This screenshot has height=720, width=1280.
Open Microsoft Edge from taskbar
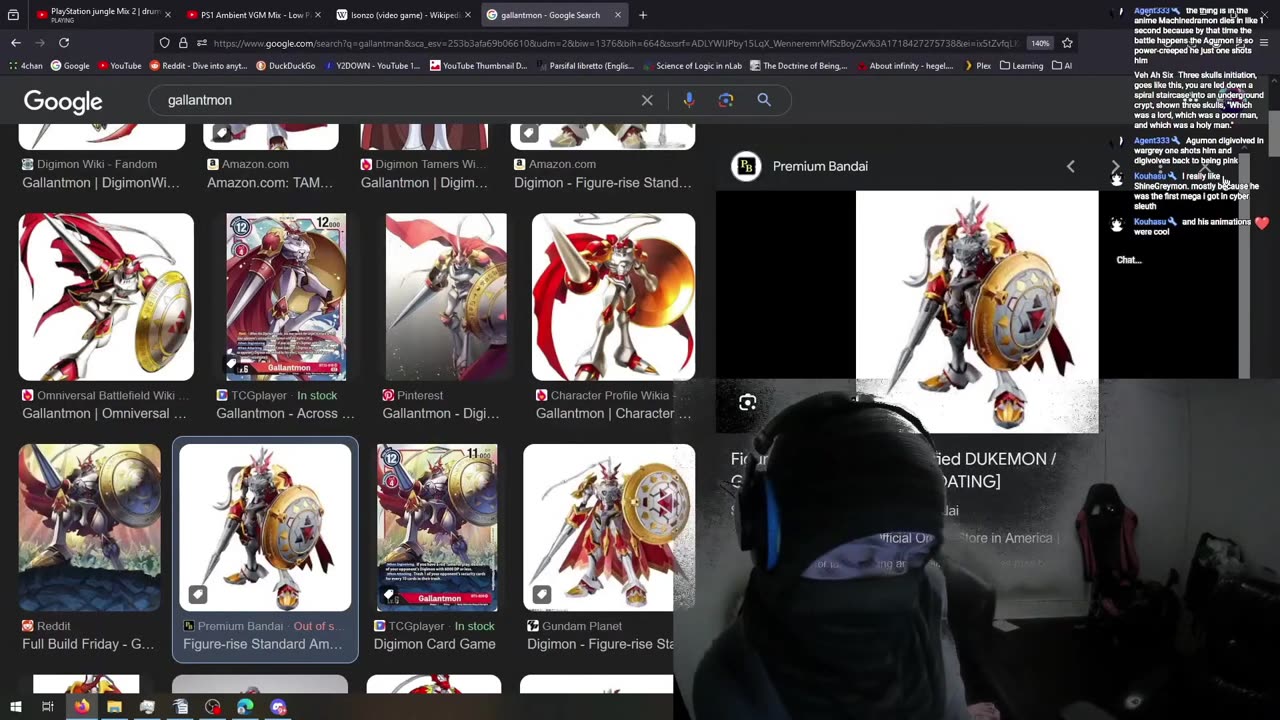click(x=245, y=707)
